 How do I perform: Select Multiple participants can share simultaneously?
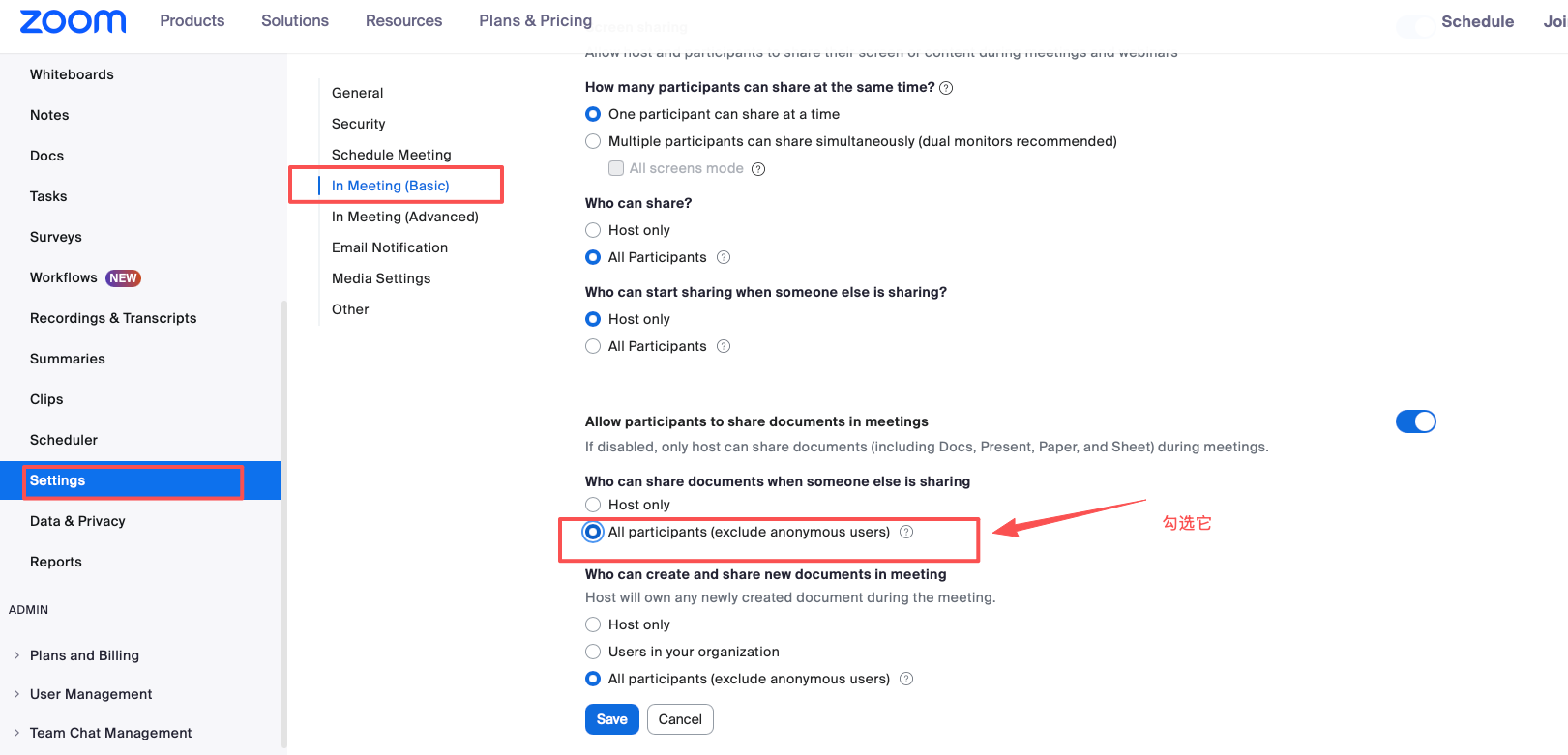593,141
